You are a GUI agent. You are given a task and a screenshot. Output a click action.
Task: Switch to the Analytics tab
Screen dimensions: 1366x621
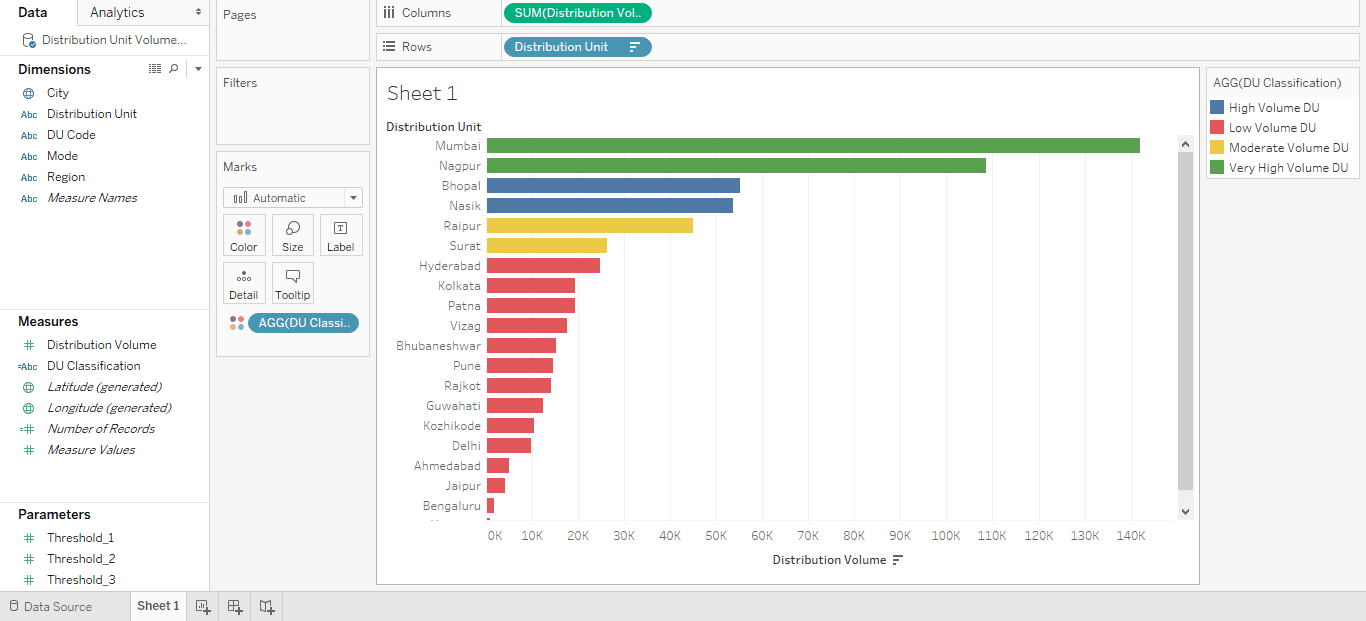point(118,13)
